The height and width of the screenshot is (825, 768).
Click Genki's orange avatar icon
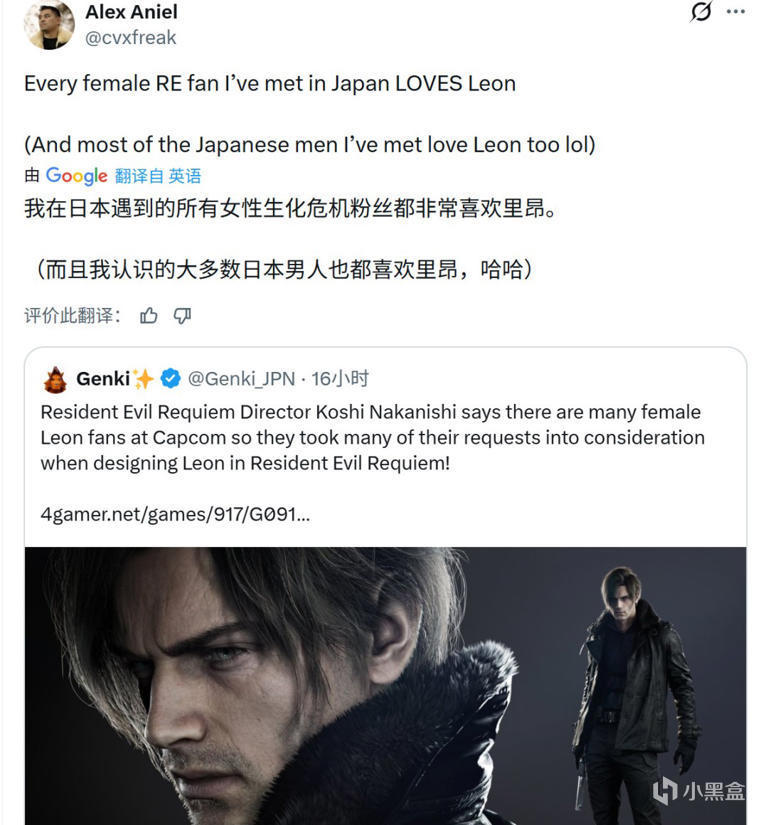pyautogui.click(x=55, y=380)
